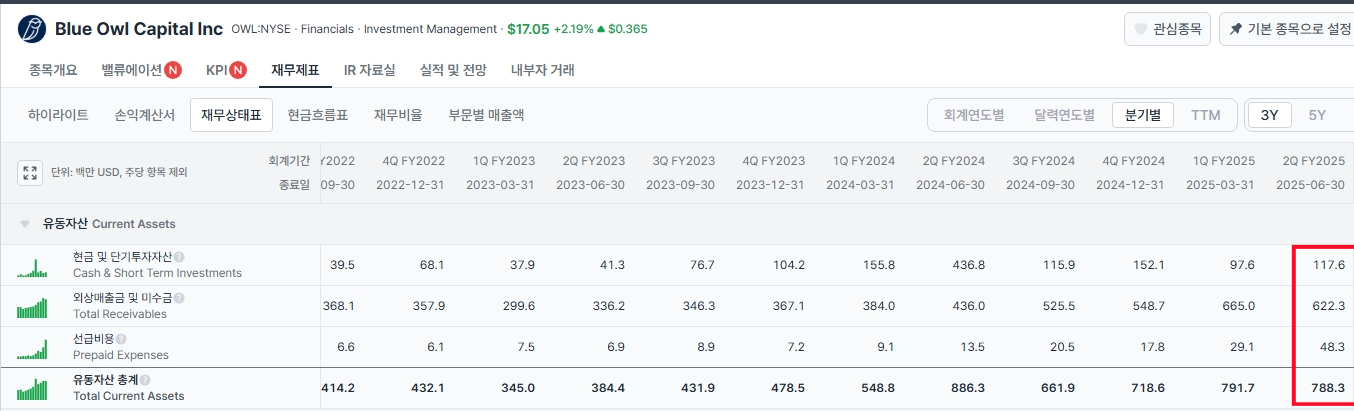Select the TTM period option
The width and height of the screenshot is (1354, 411).
(x=1205, y=115)
